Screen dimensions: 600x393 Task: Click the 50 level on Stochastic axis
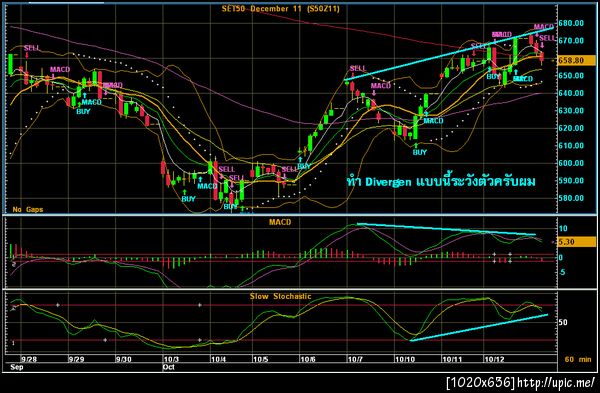click(562, 322)
